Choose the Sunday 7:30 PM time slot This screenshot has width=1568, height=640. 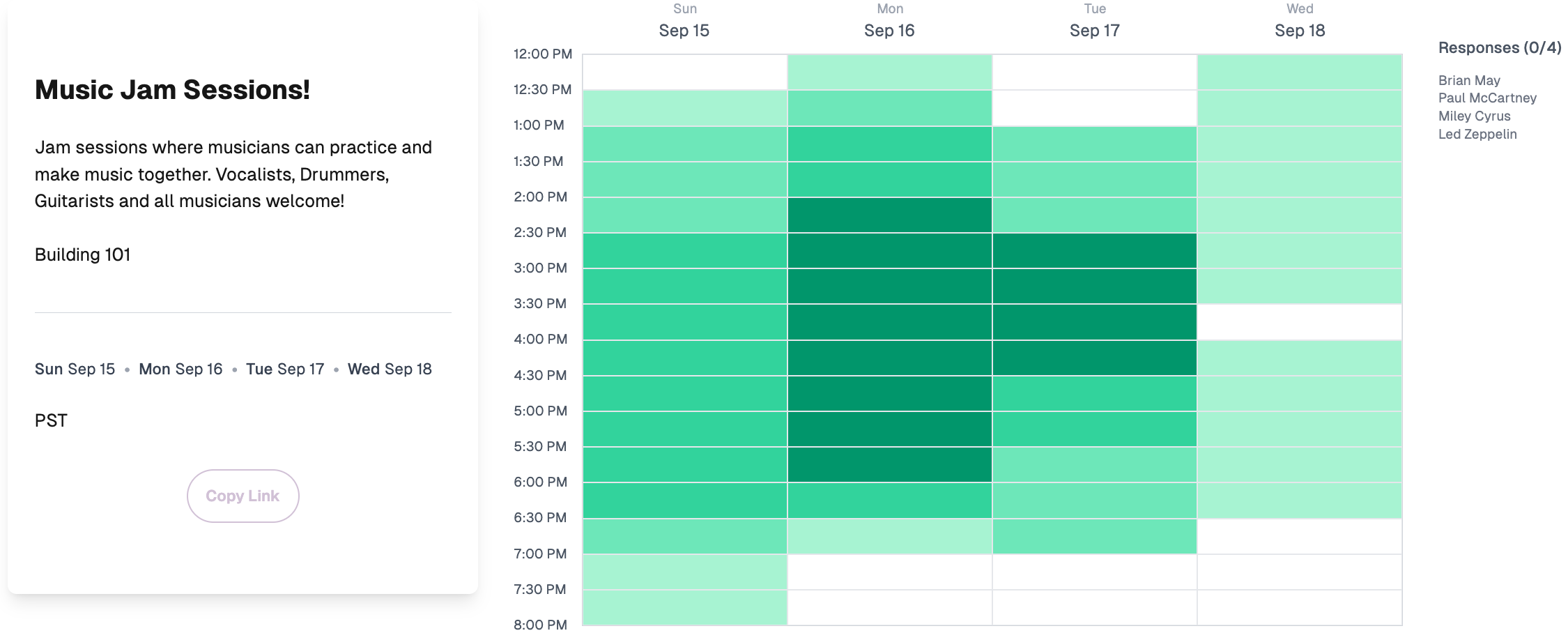pos(684,607)
